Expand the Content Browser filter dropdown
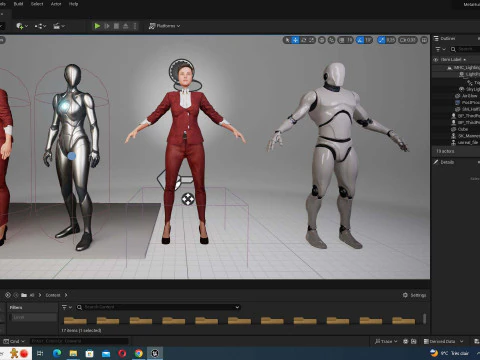480x360 pixels. tap(67, 307)
